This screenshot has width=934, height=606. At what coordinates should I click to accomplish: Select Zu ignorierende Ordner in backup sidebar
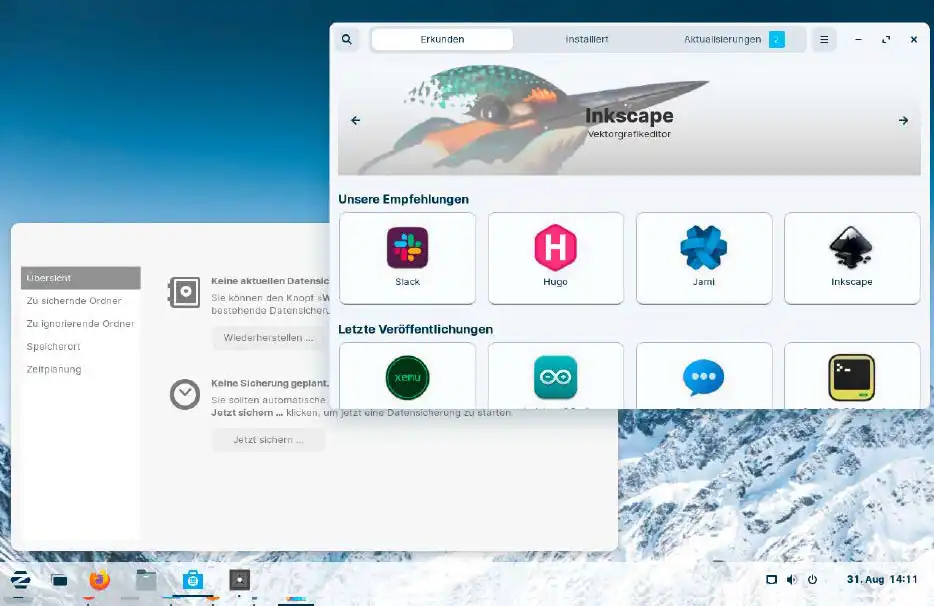click(80, 324)
